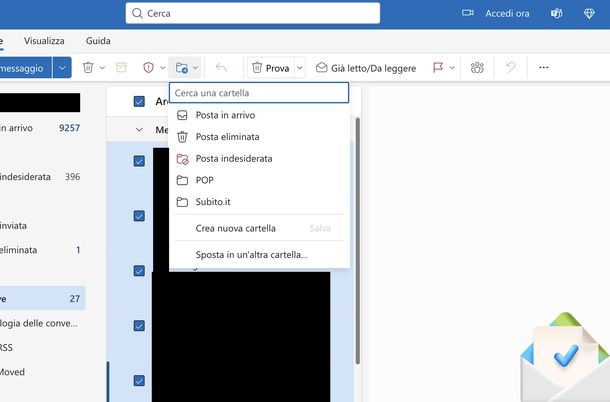Click the flag icon in toolbar
The image size is (610, 402).
(437, 67)
